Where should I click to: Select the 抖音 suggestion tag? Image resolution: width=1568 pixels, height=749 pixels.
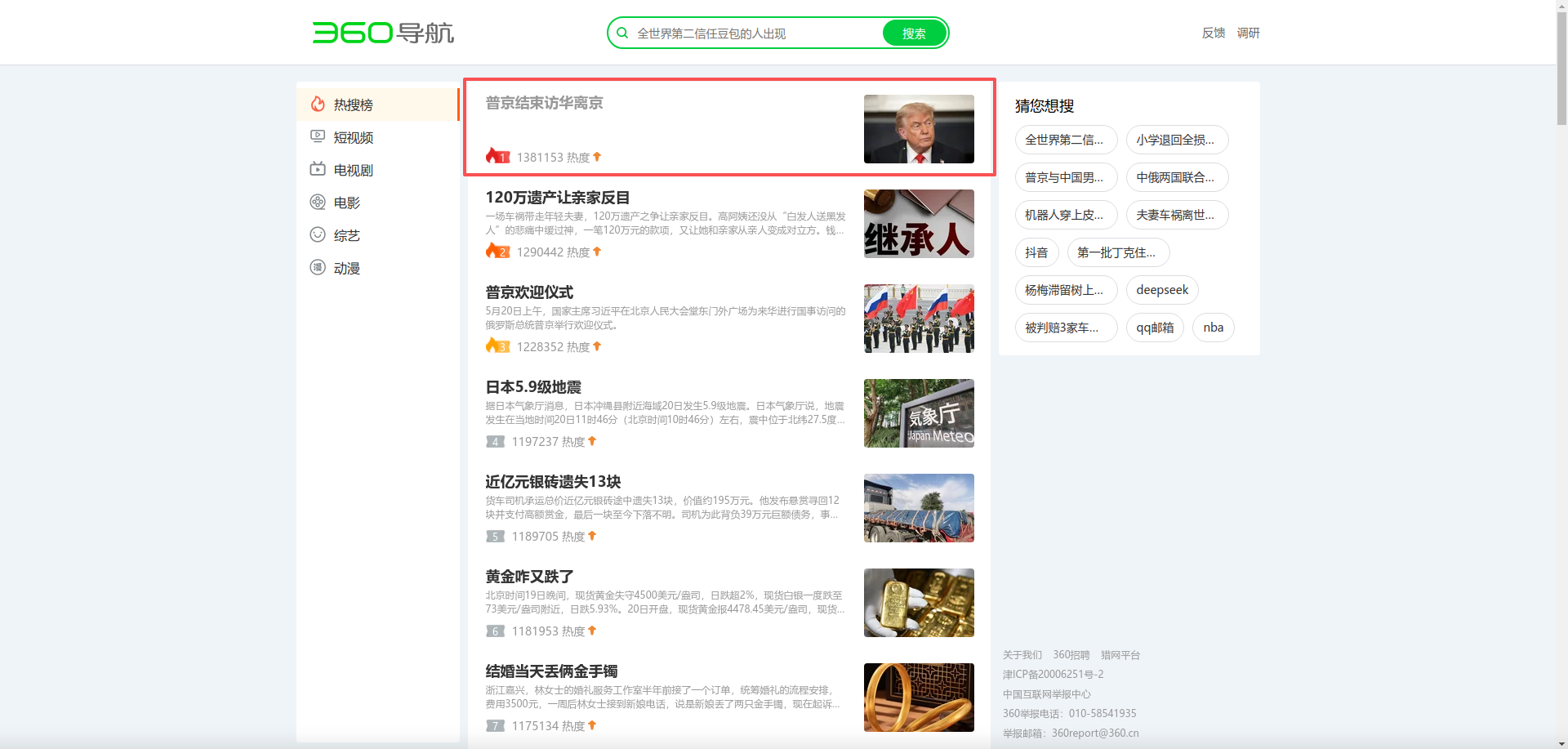[1036, 252]
